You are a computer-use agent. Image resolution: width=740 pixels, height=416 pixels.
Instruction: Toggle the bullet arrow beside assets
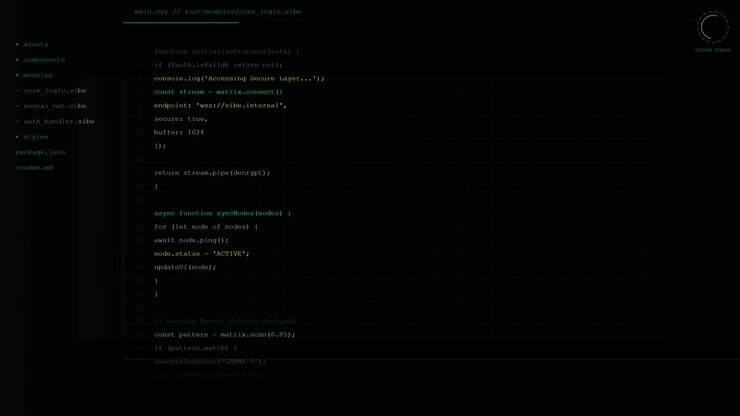point(17,44)
